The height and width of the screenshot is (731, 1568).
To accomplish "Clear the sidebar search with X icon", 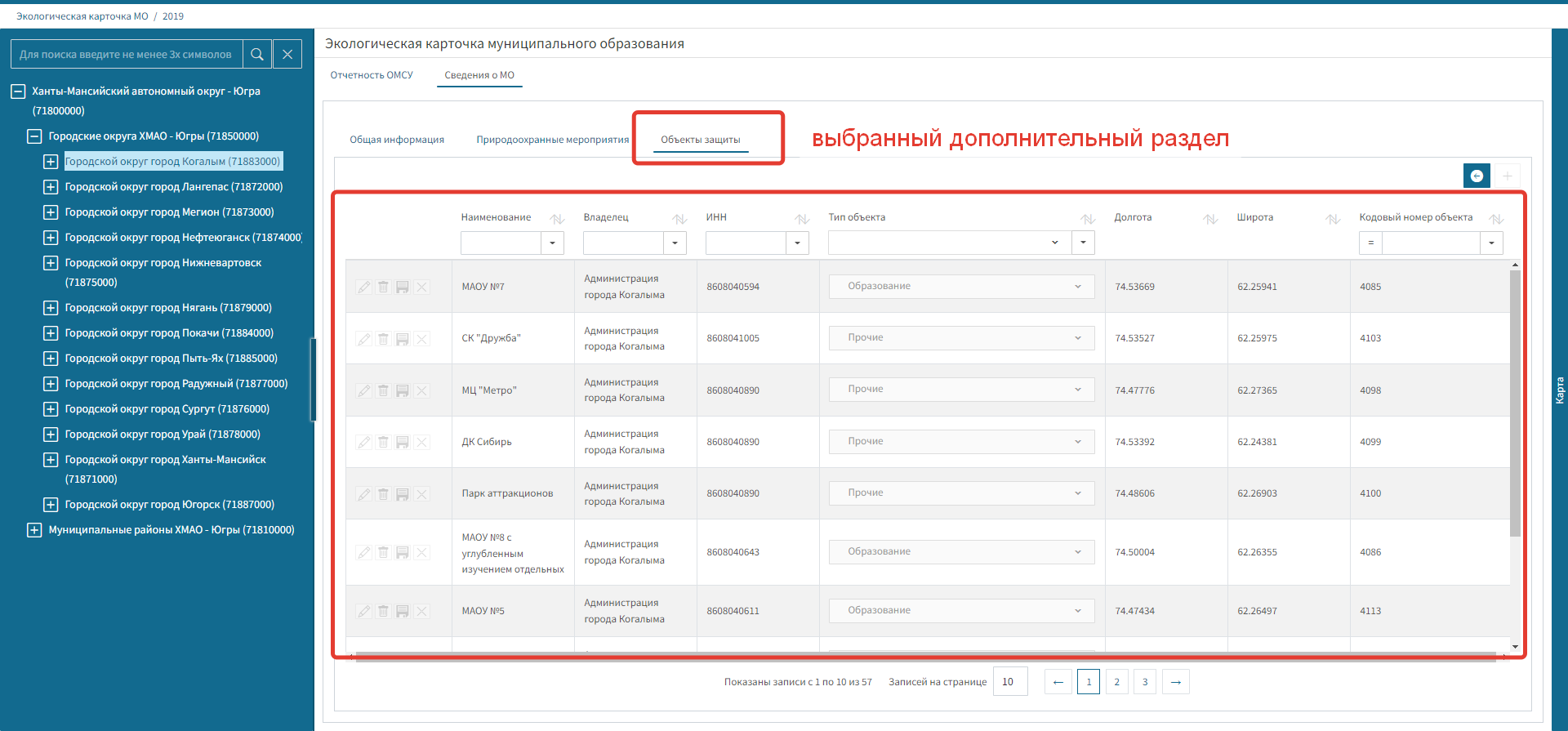I will click(287, 55).
